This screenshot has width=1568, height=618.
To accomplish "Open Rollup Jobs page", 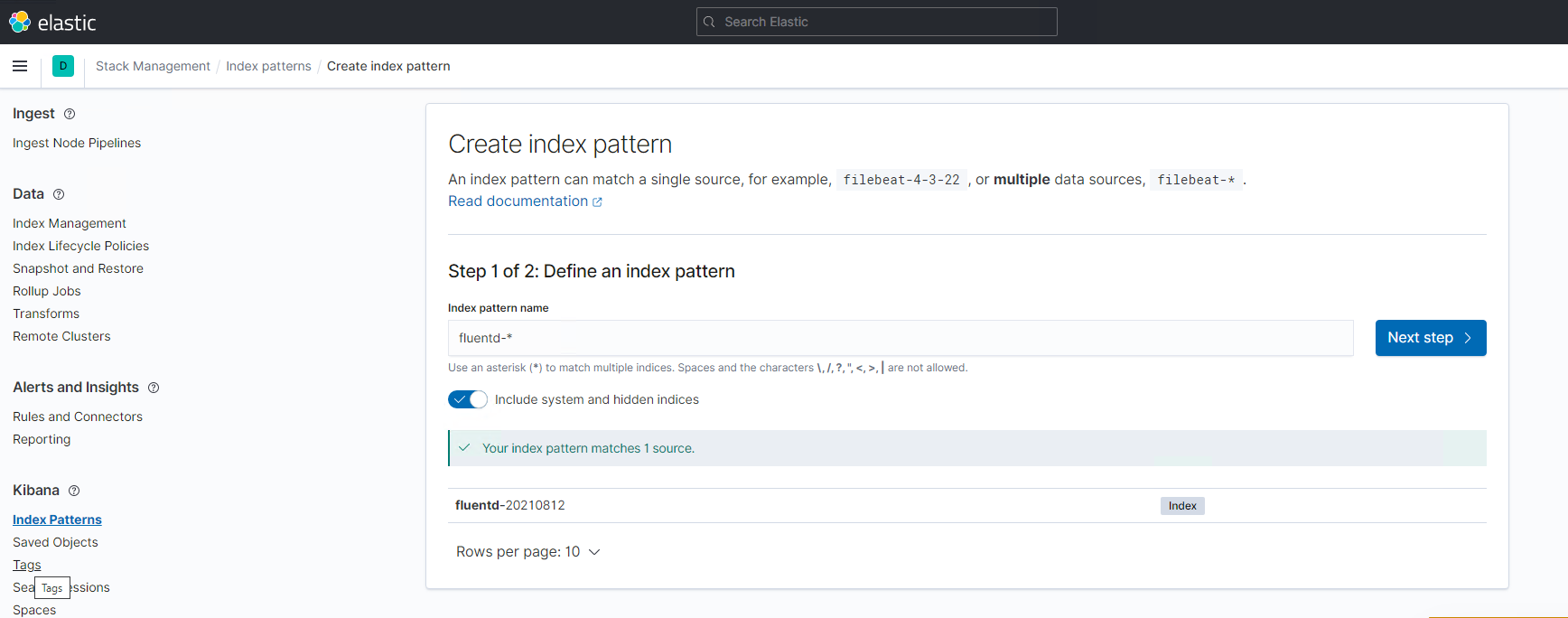I will pyautogui.click(x=47, y=291).
